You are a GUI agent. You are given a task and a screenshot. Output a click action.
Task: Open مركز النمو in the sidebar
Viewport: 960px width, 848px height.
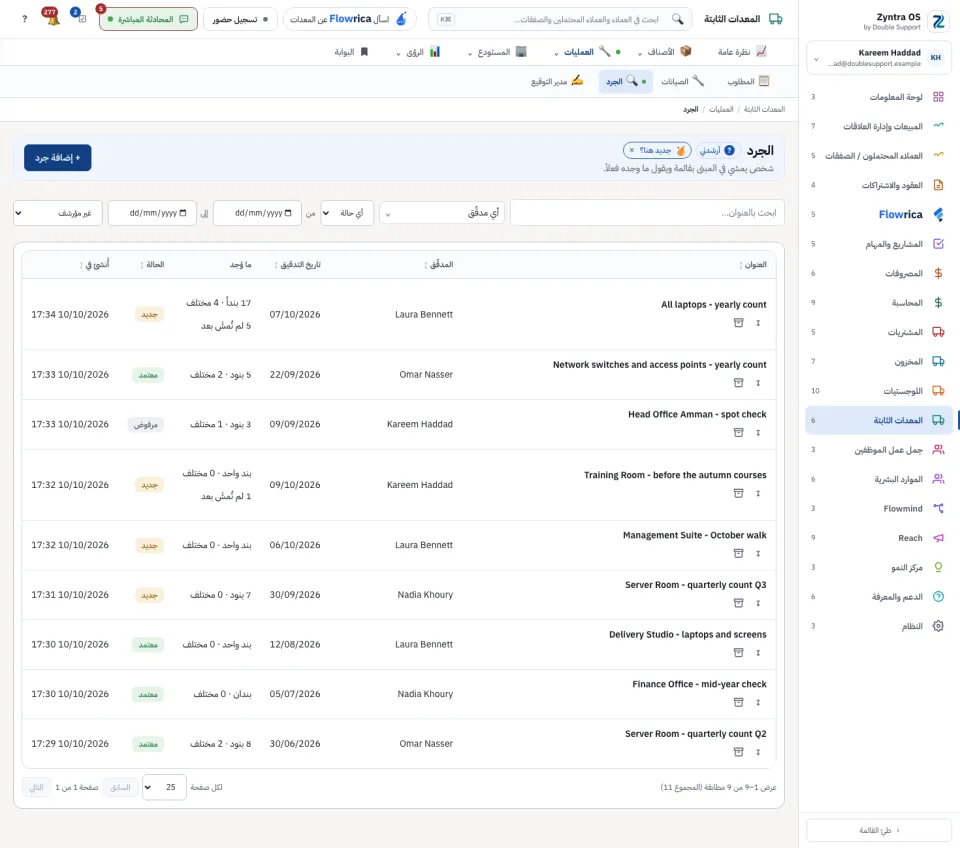coord(879,567)
